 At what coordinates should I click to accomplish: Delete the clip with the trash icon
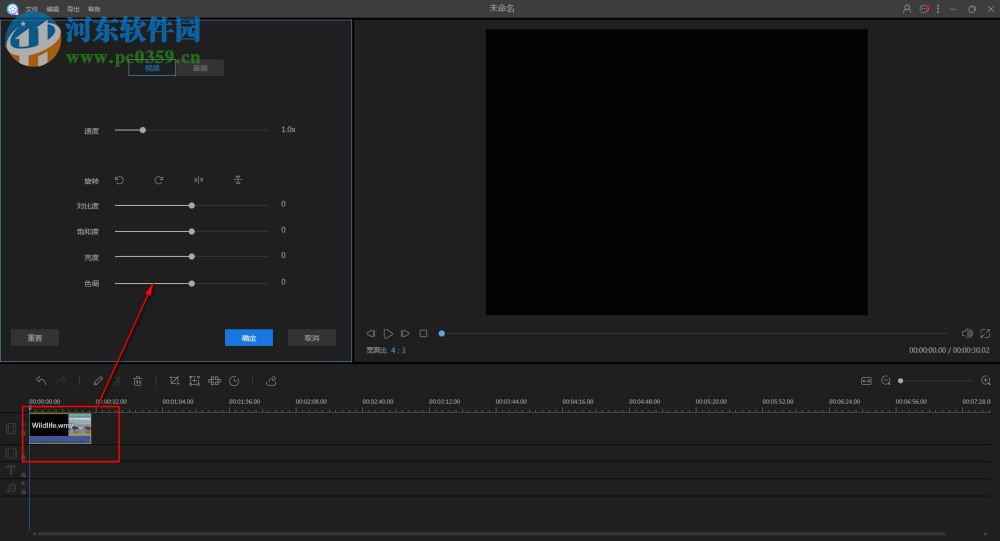(138, 381)
